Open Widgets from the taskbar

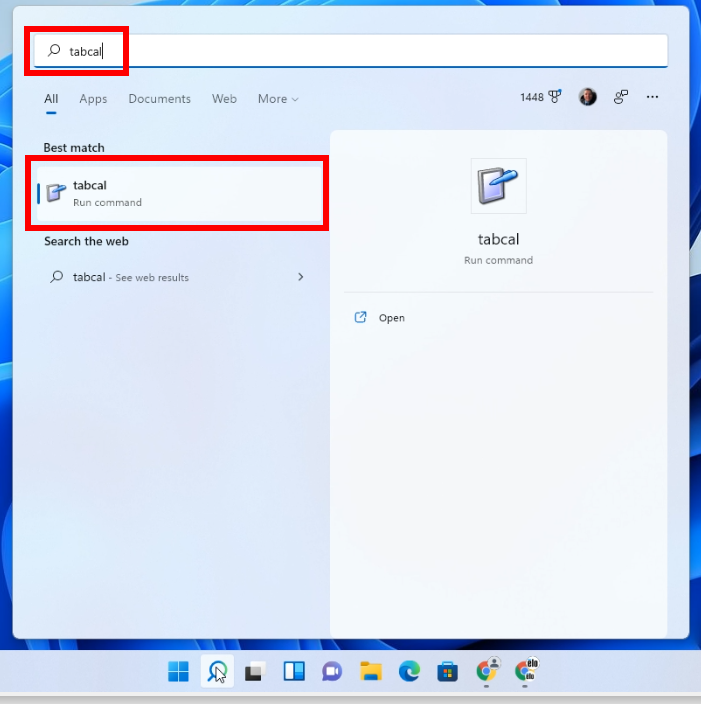pyautogui.click(x=294, y=671)
